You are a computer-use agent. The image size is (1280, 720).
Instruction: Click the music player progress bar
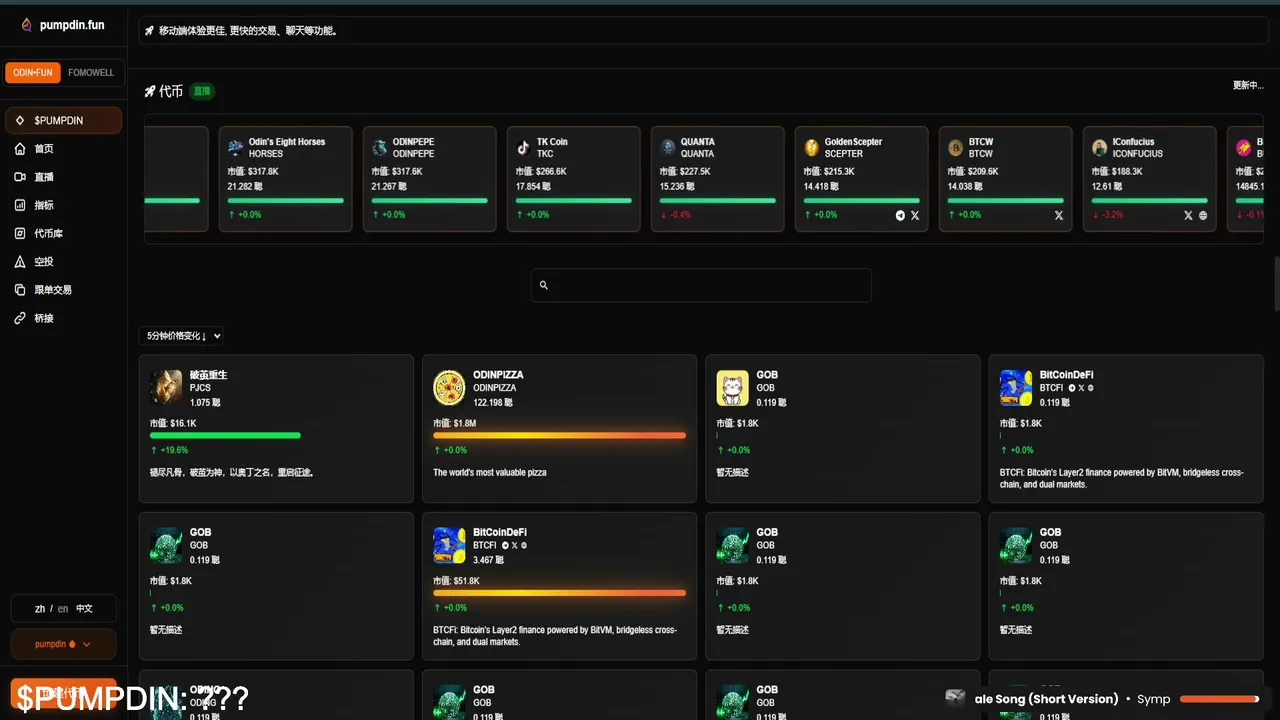(1219, 699)
